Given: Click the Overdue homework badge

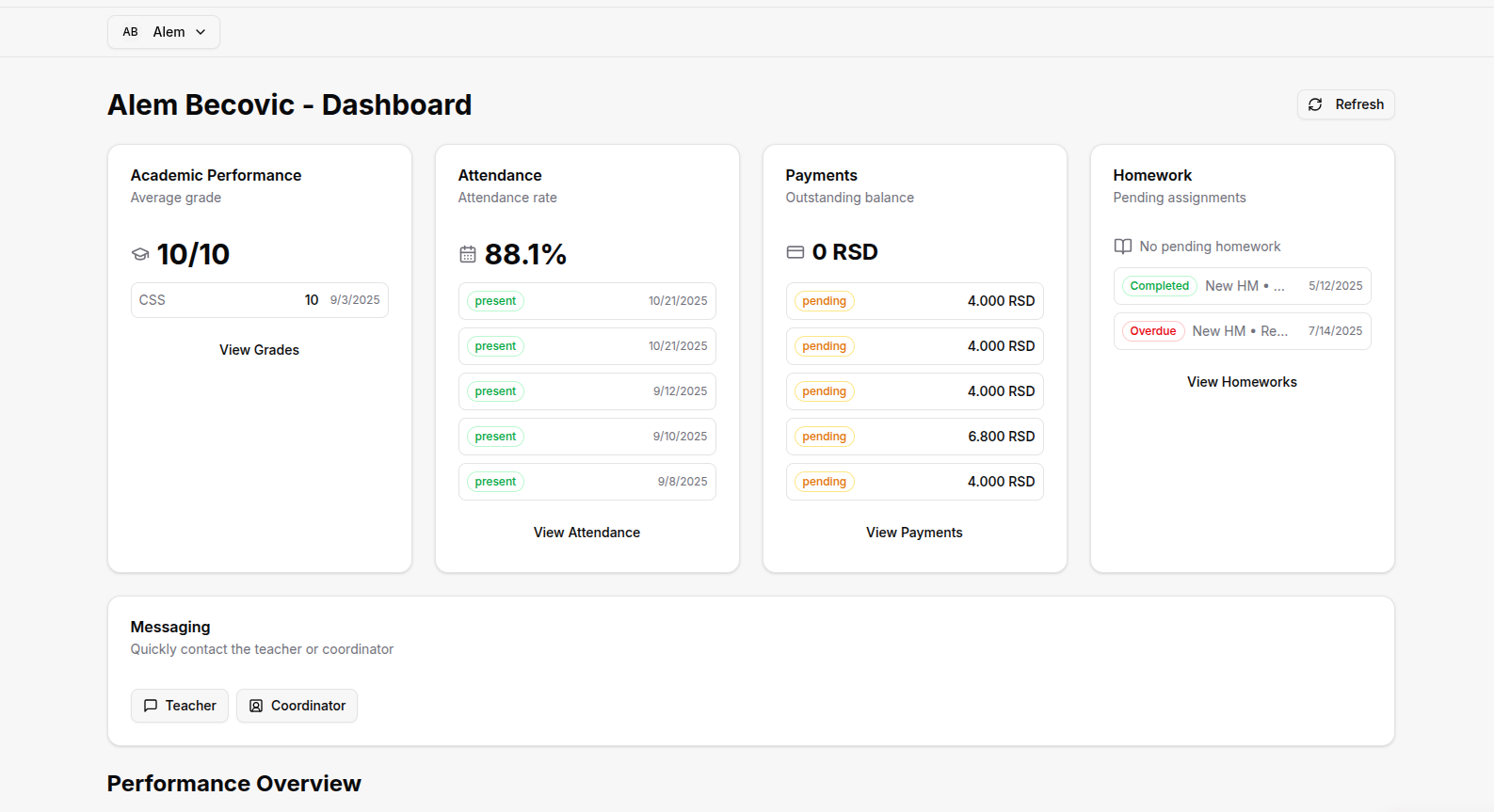Looking at the screenshot, I should tap(1152, 331).
